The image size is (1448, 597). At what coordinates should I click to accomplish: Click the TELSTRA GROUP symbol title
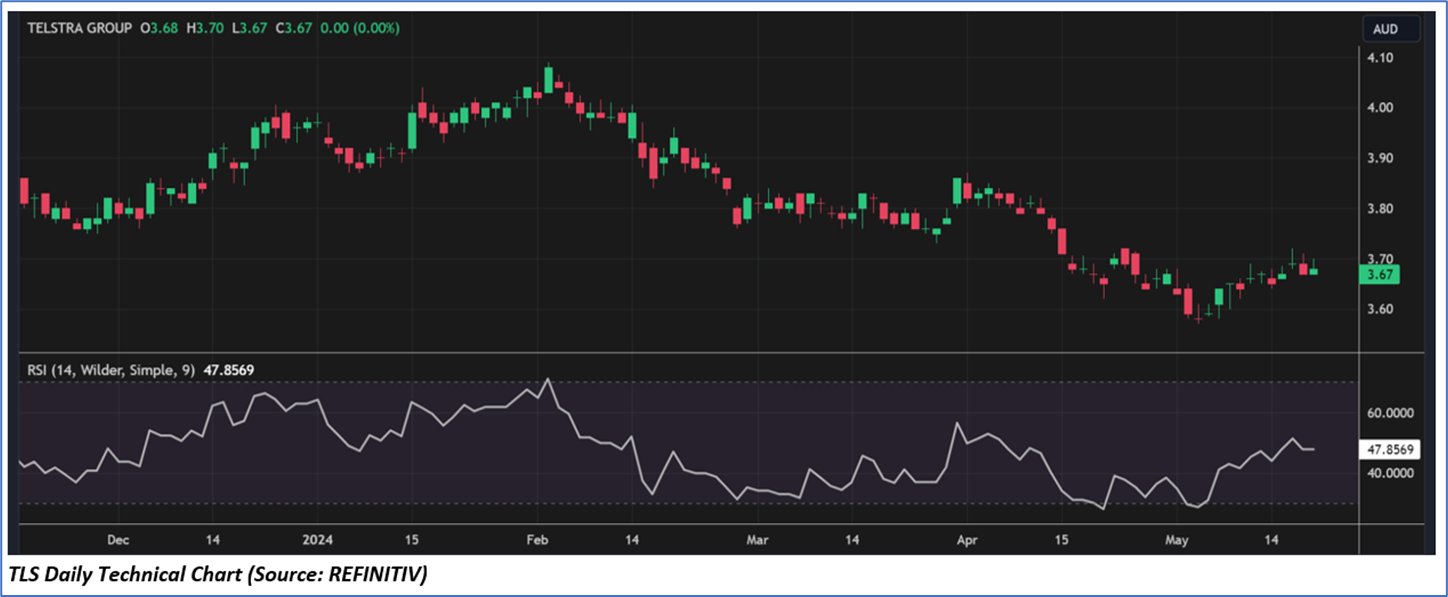[80, 28]
